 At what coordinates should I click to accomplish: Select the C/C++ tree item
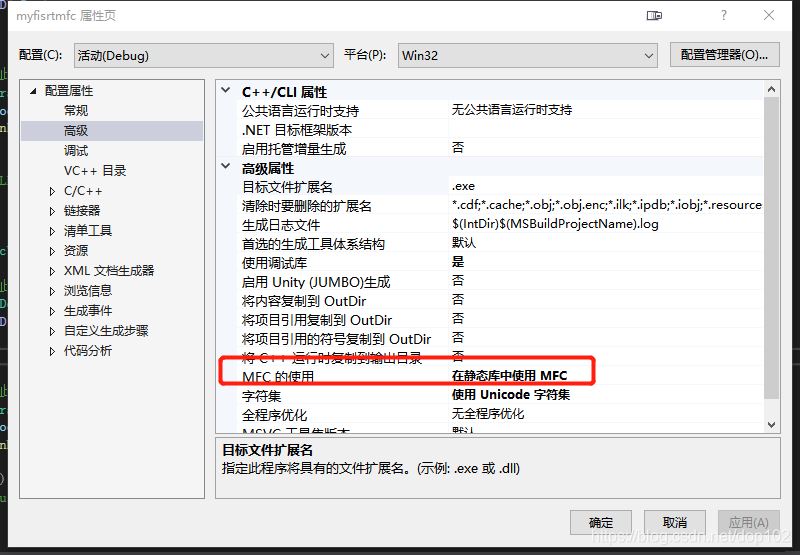[83, 191]
